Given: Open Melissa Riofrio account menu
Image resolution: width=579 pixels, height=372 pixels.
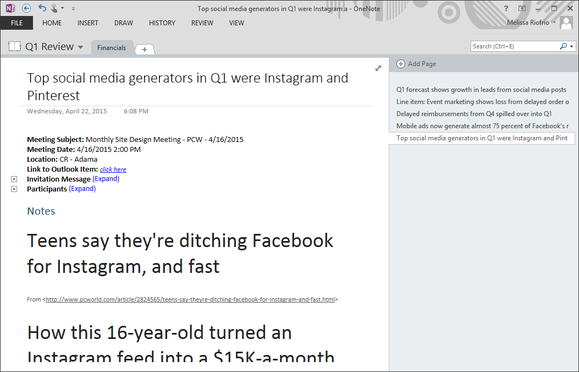Looking at the screenshot, I should (531, 23).
